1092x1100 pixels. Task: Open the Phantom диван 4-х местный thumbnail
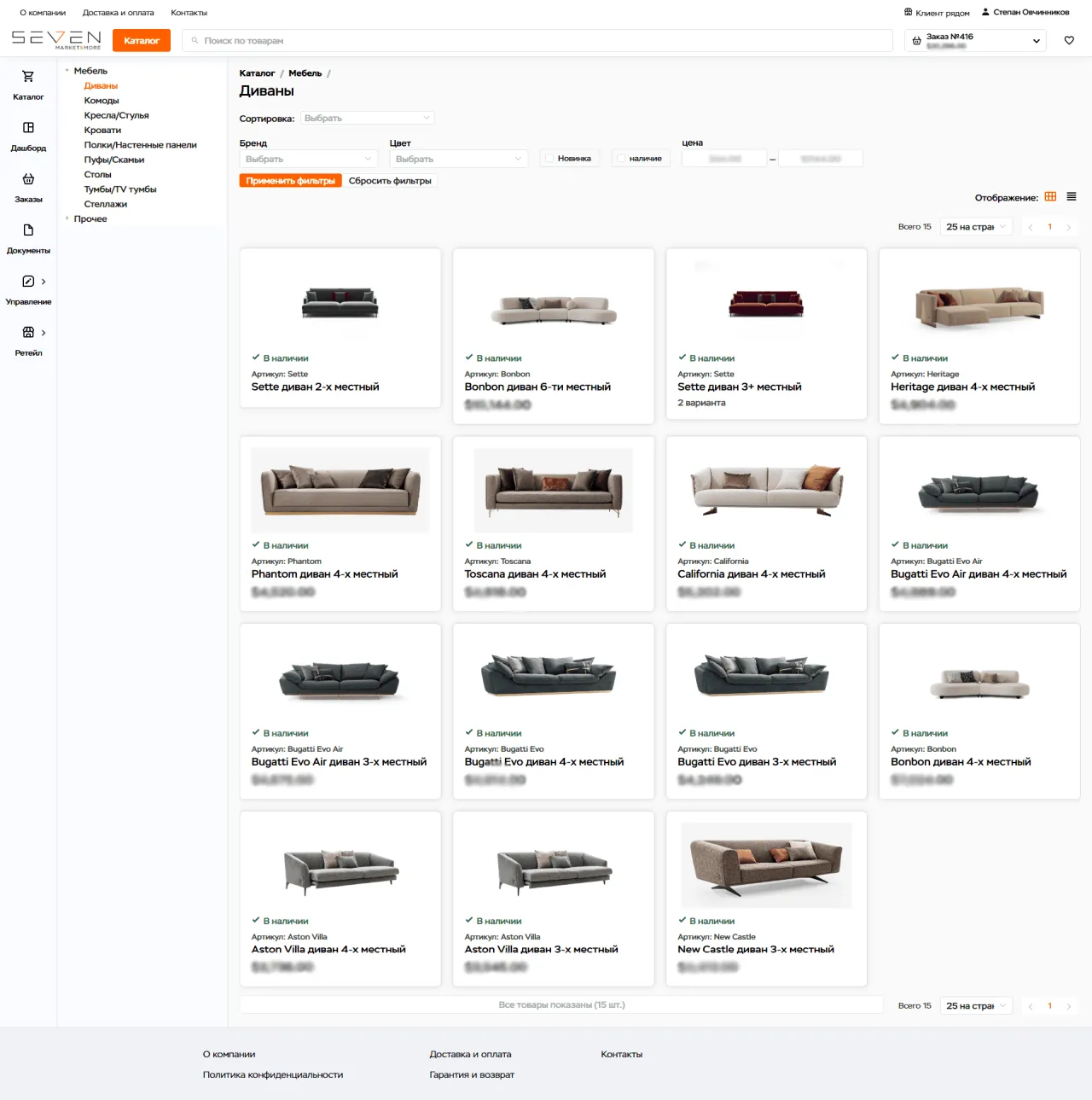tap(340, 491)
